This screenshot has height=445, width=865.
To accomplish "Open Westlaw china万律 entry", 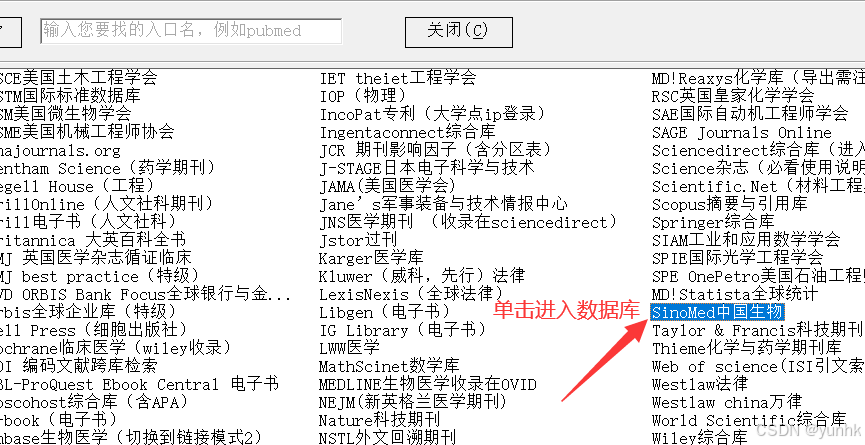I will coord(727,402).
